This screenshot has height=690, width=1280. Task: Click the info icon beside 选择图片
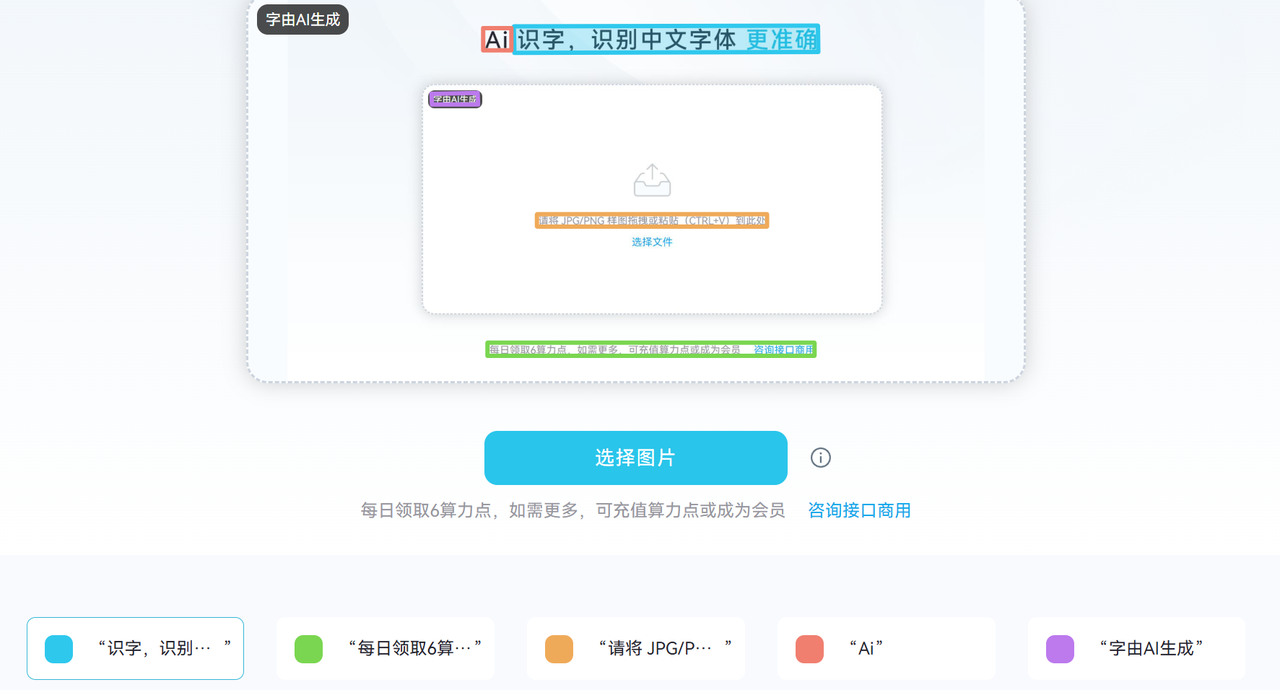coord(820,458)
